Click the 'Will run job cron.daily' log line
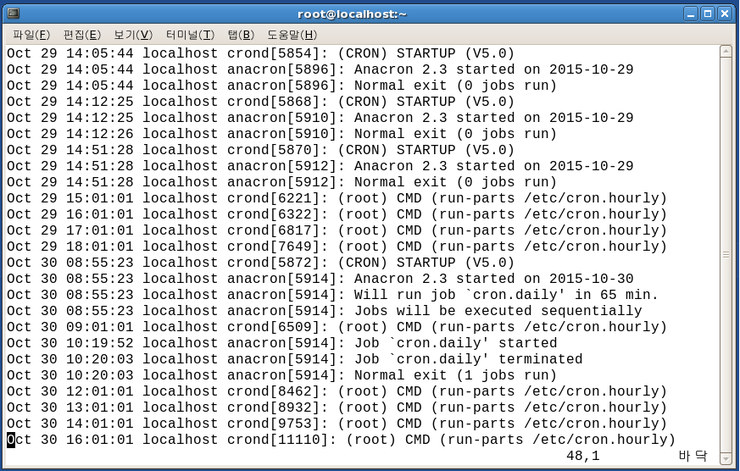The image size is (740, 471). point(332,295)
